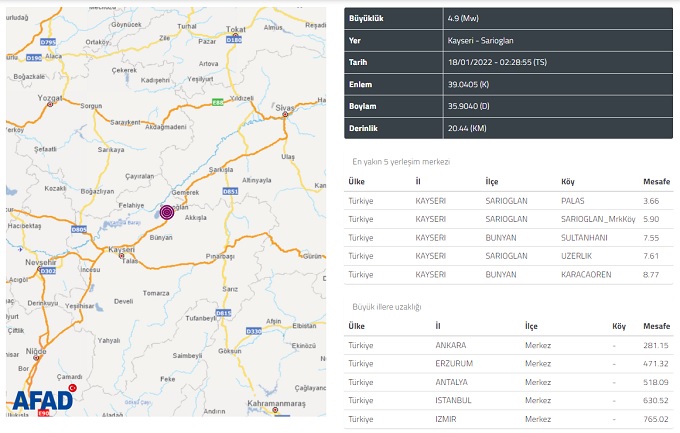Click the Köy header in nearest settlements table

tap(569, 182)
